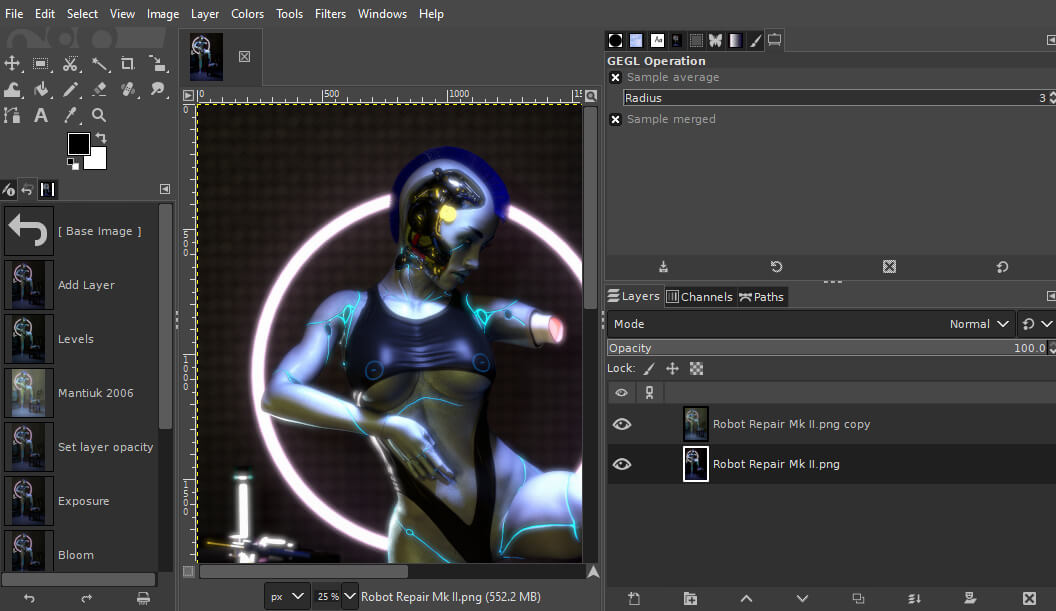Open layer Mode Normal dropdown
The height and width of the screenshot is (611, 1056).
811,324
